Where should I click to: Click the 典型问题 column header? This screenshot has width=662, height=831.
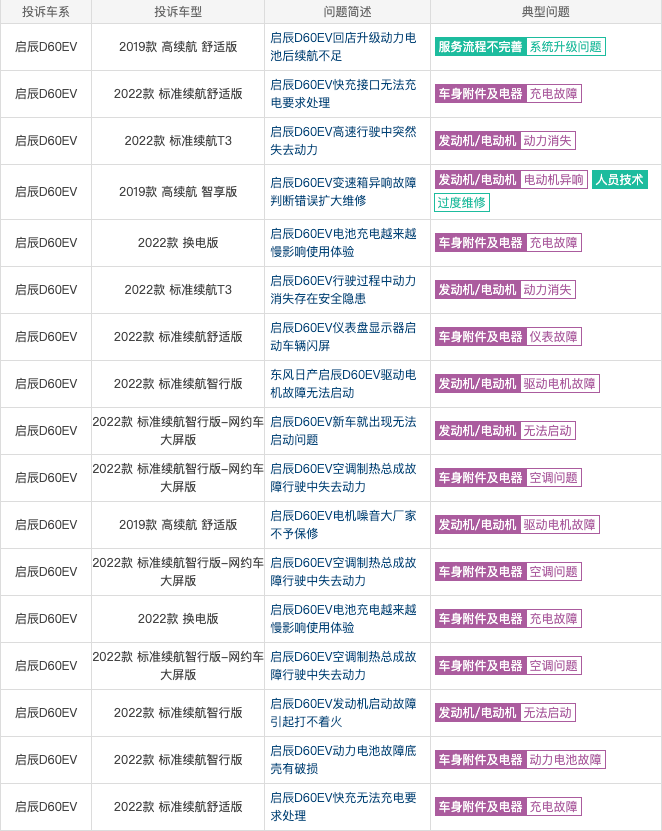pos(545,12)
